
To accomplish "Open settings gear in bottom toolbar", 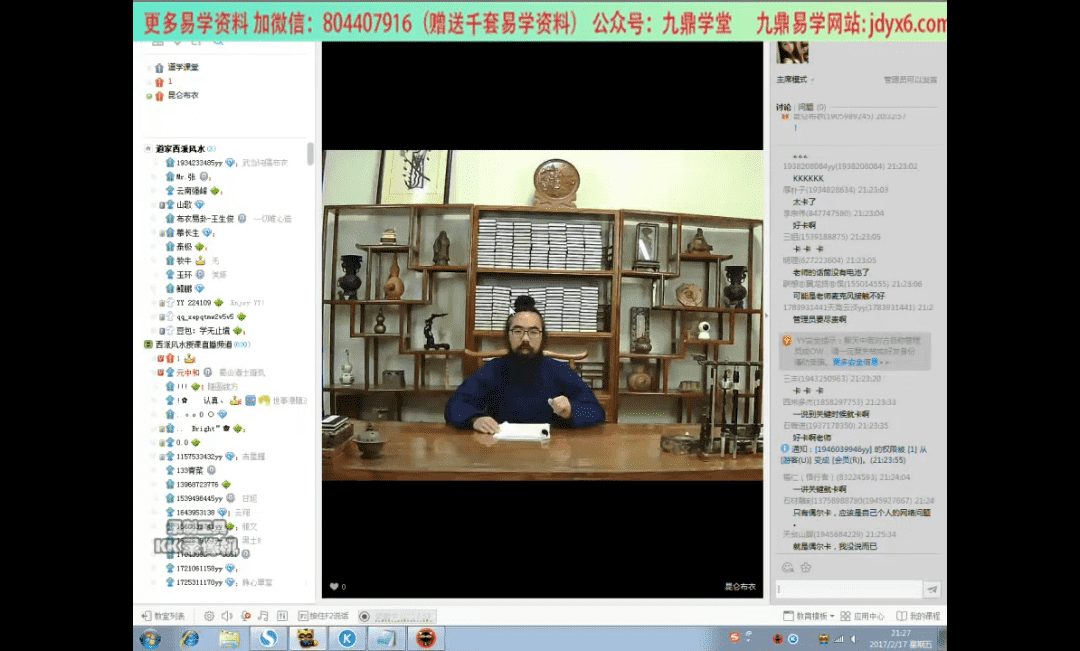I will (209, 616).
